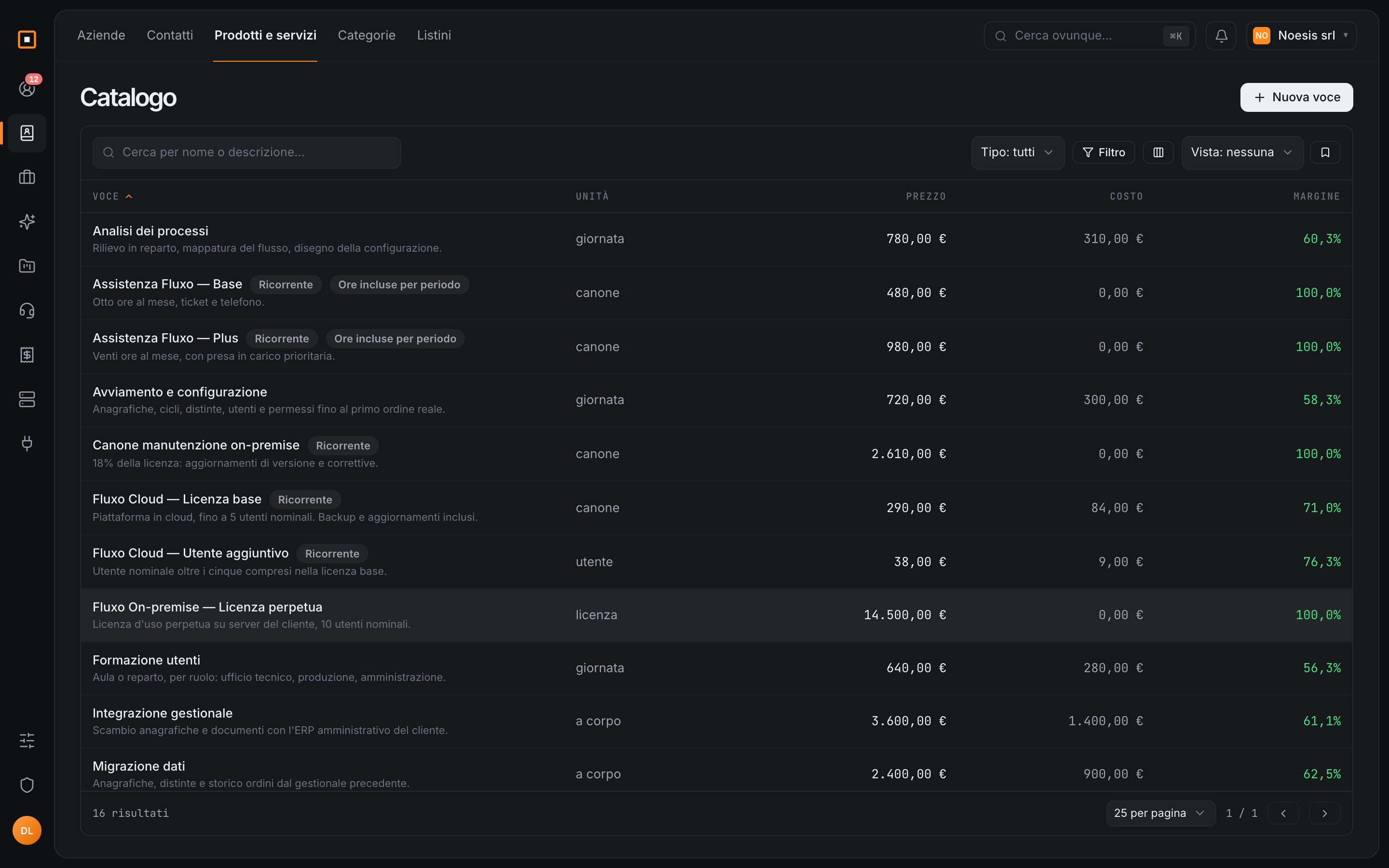The height and width of the screenshot is (868, 1389).
Task: Expand the Tipo: tutti dropdown
Action: (x=1018, y=152)
